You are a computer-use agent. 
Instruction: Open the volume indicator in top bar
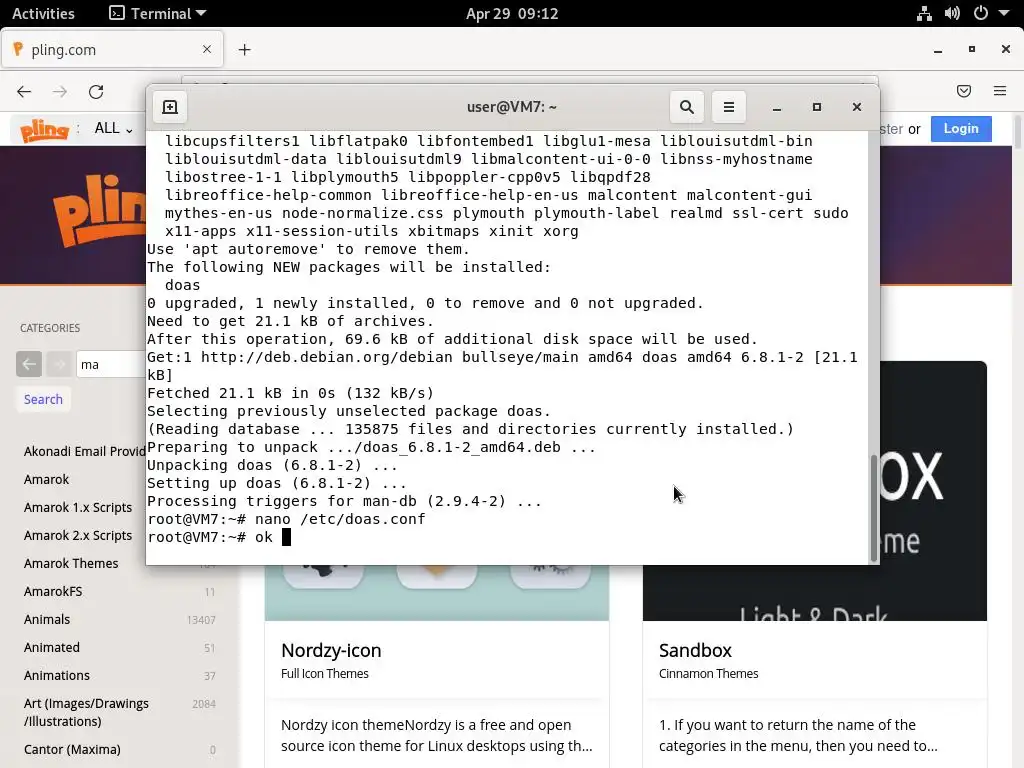[x=952, y=13]
